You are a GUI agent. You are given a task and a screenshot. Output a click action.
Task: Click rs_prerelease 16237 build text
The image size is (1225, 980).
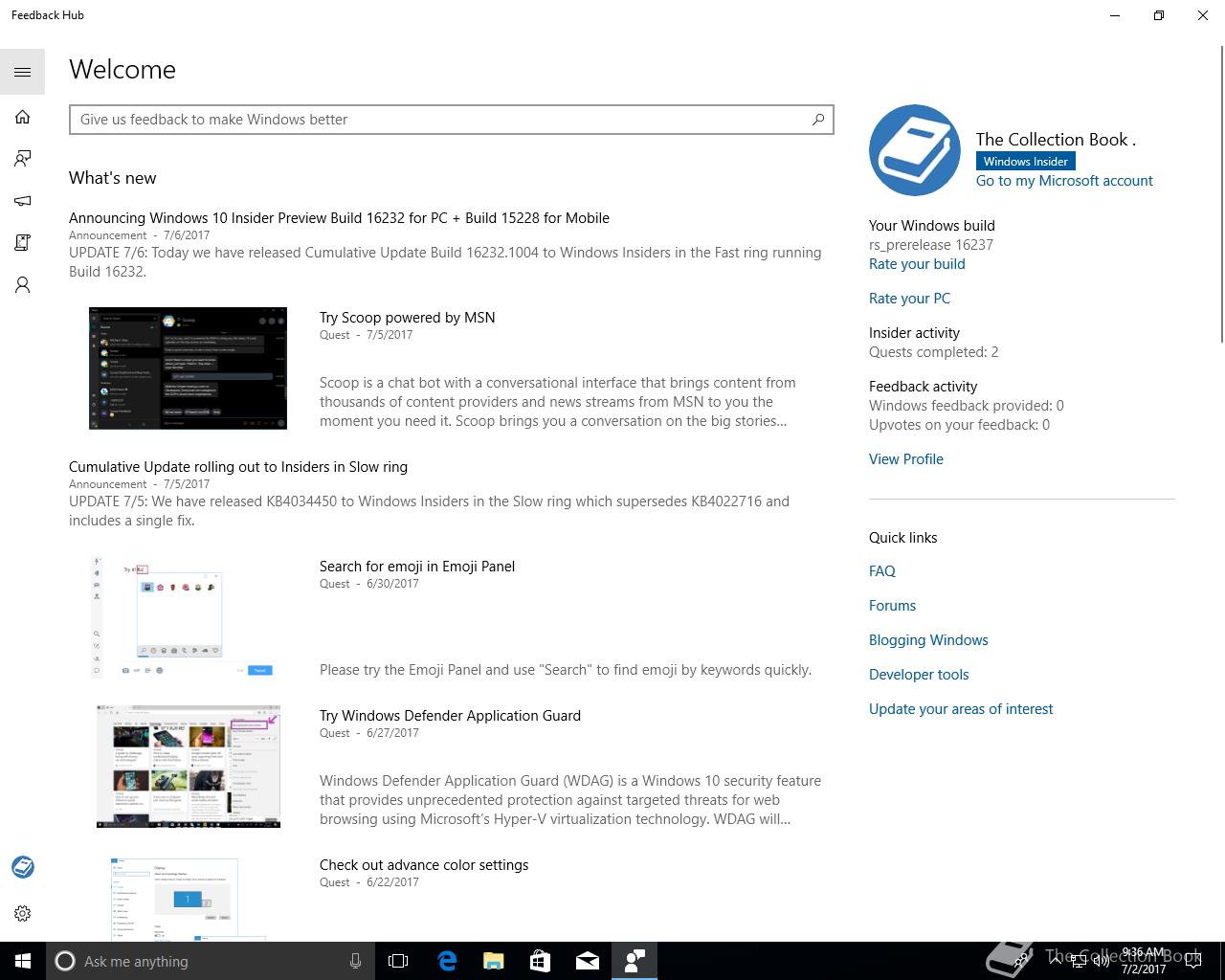click(931, 245)
